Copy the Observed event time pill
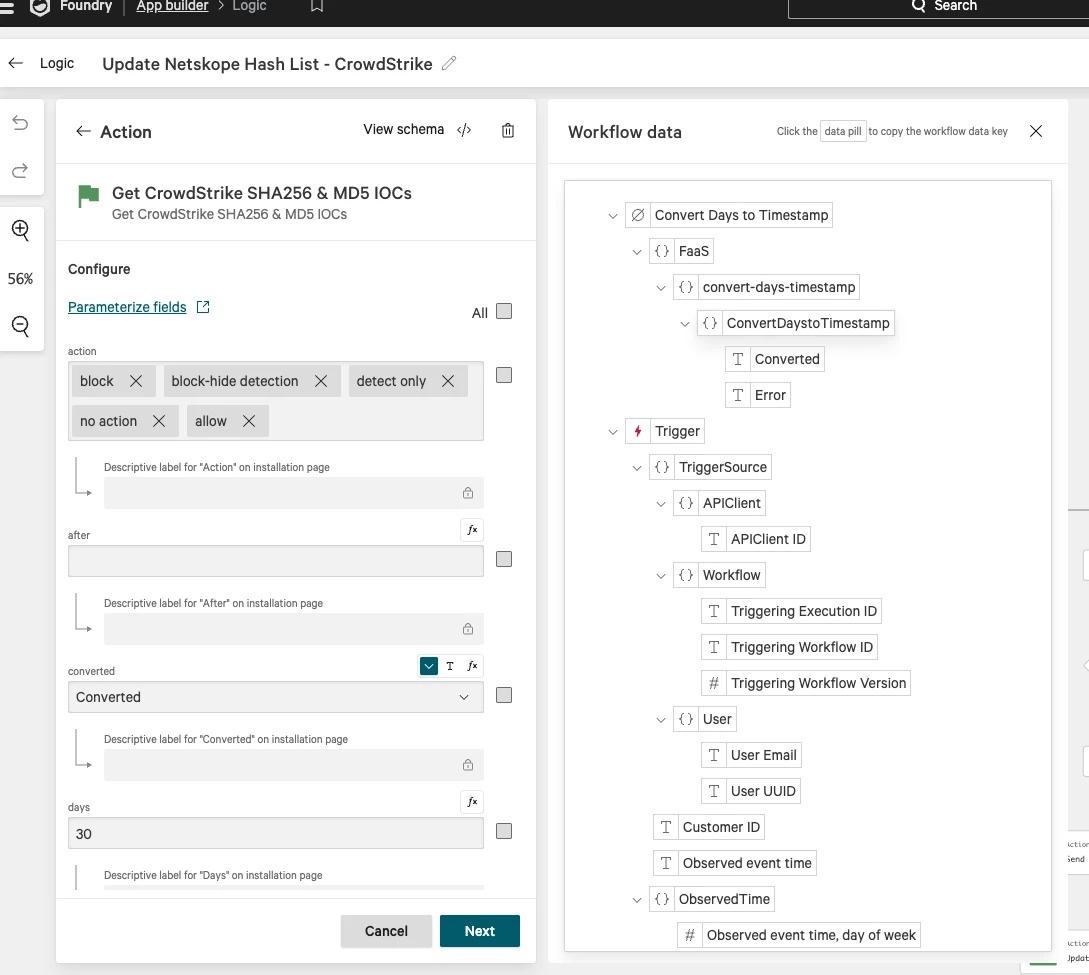The width and height of the screenshot is (1089, 975). coord(735,863)
